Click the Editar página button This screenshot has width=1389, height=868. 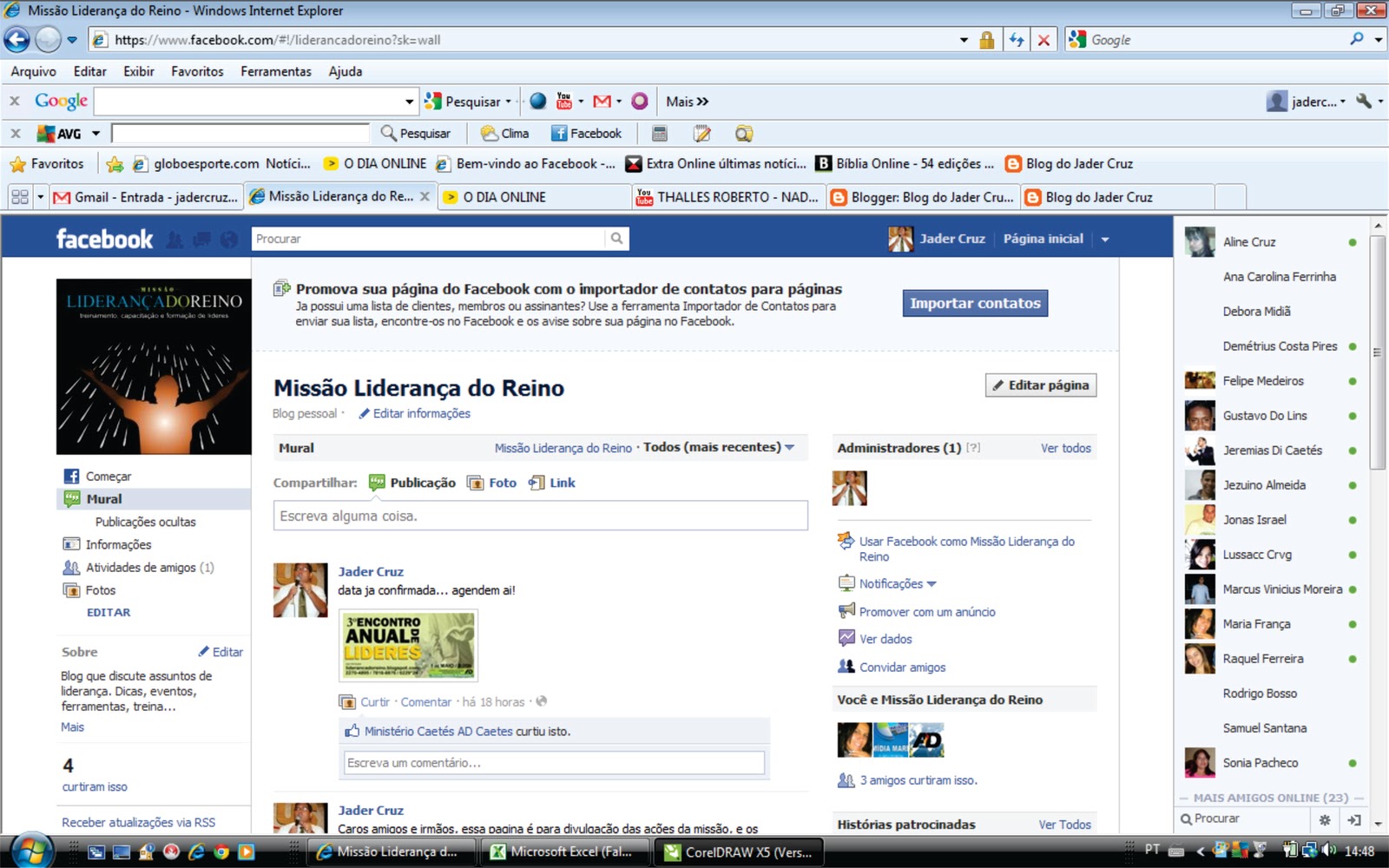1041,385
